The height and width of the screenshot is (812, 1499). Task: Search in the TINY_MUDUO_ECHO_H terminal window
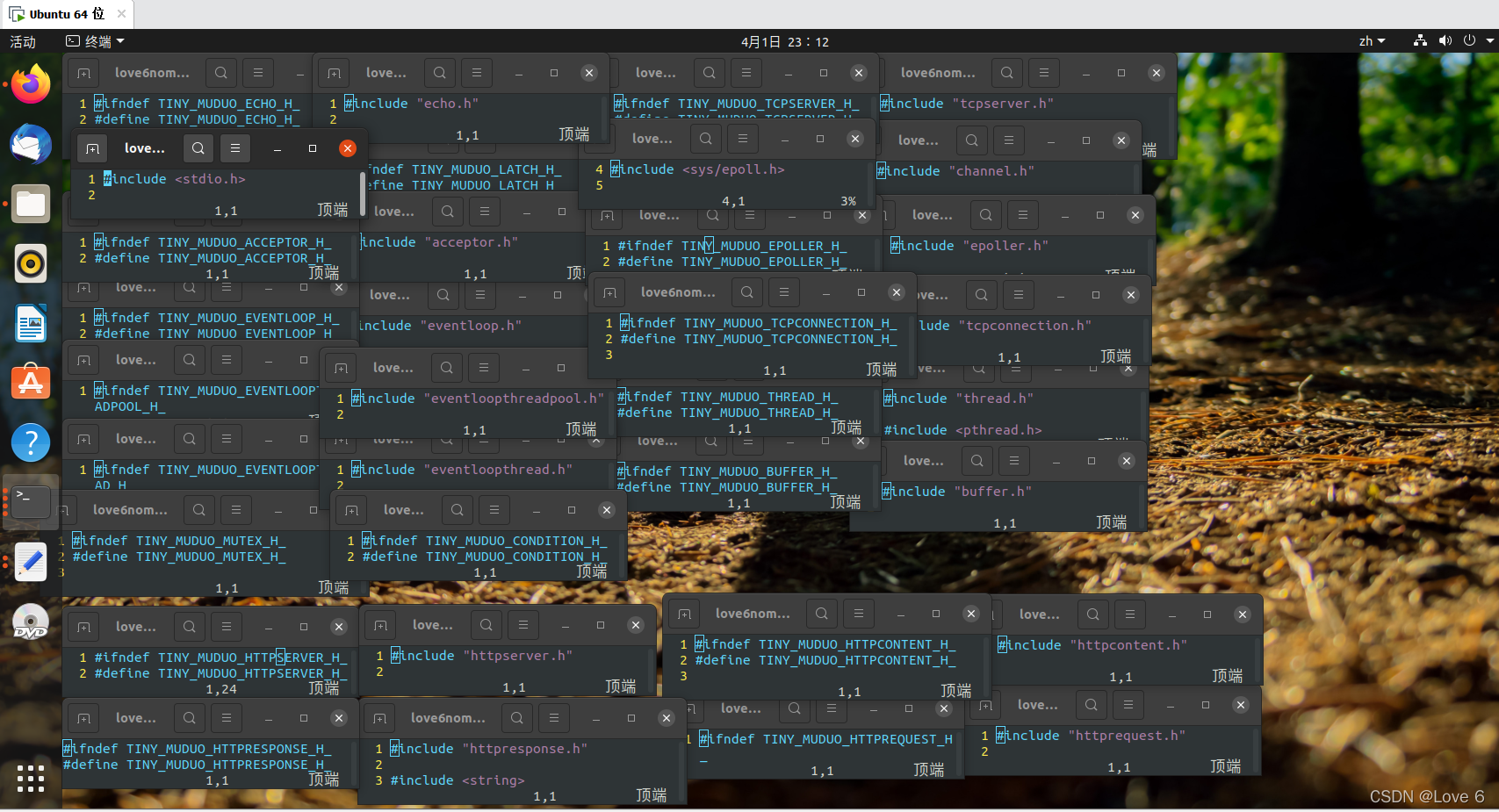click(x=221, y=73)
